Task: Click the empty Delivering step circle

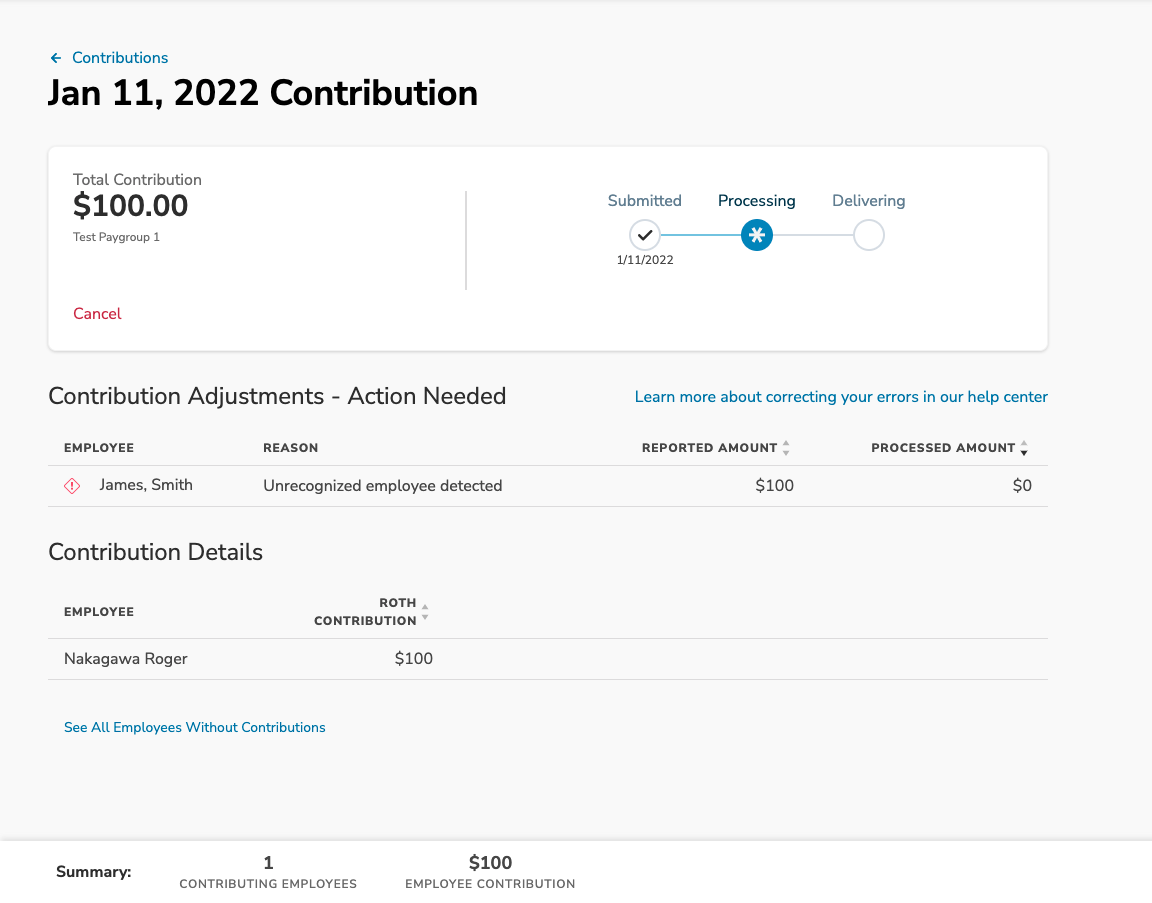Action: pyautogui.click(x=868, y=235)
